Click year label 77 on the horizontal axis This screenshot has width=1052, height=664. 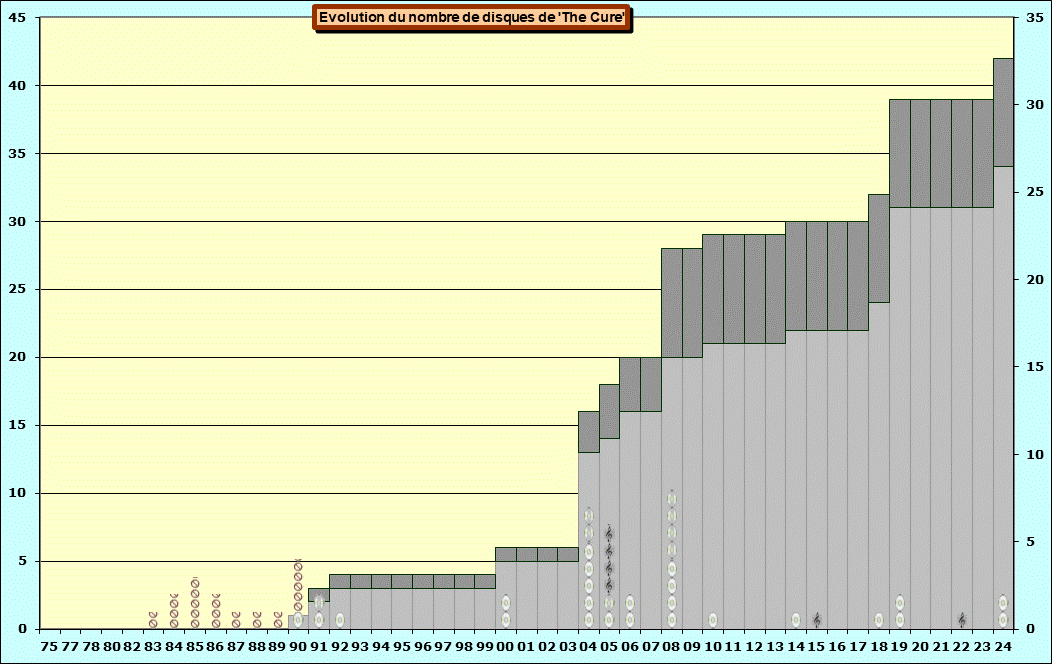click(x=70, y=646)
